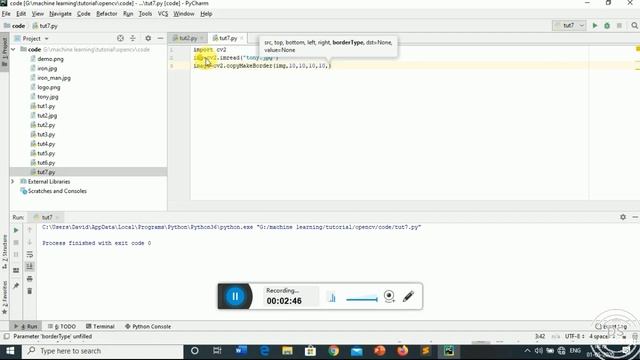This screenshot has width=640, height=360.
Task: Adjust the recorder volume slider
Action: click(362, 300)
